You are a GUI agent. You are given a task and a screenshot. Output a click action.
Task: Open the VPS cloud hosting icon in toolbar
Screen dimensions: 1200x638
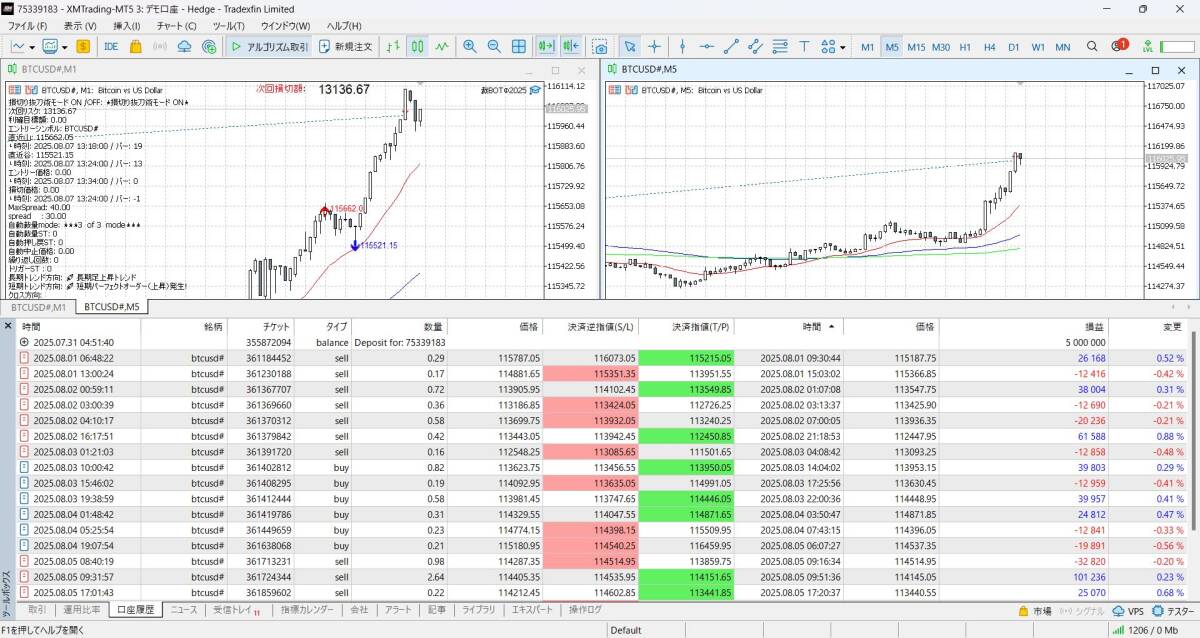[185, 46]
